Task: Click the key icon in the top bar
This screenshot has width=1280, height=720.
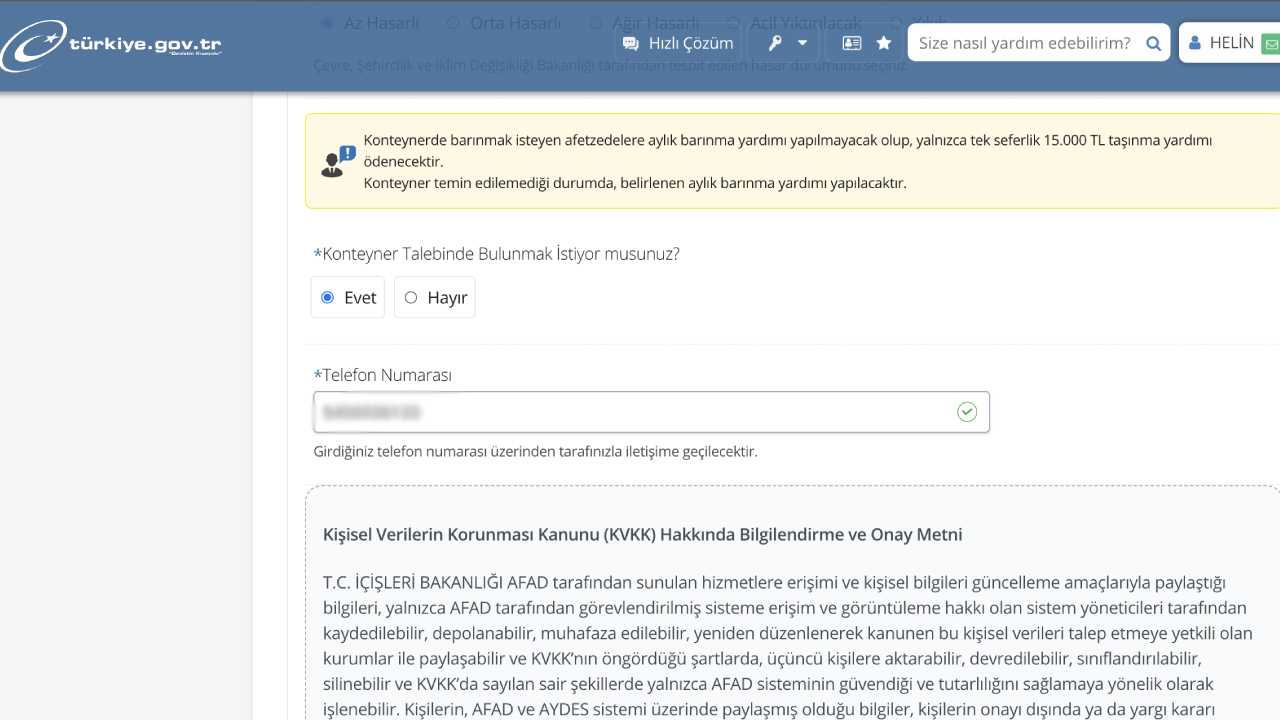Action: click(x=774, y=43)
